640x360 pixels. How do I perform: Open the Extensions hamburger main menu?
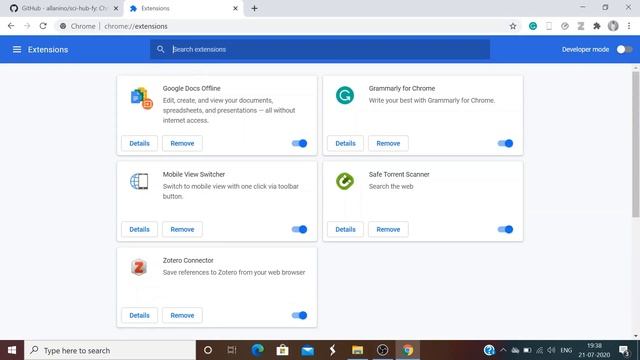pos(17,49)
